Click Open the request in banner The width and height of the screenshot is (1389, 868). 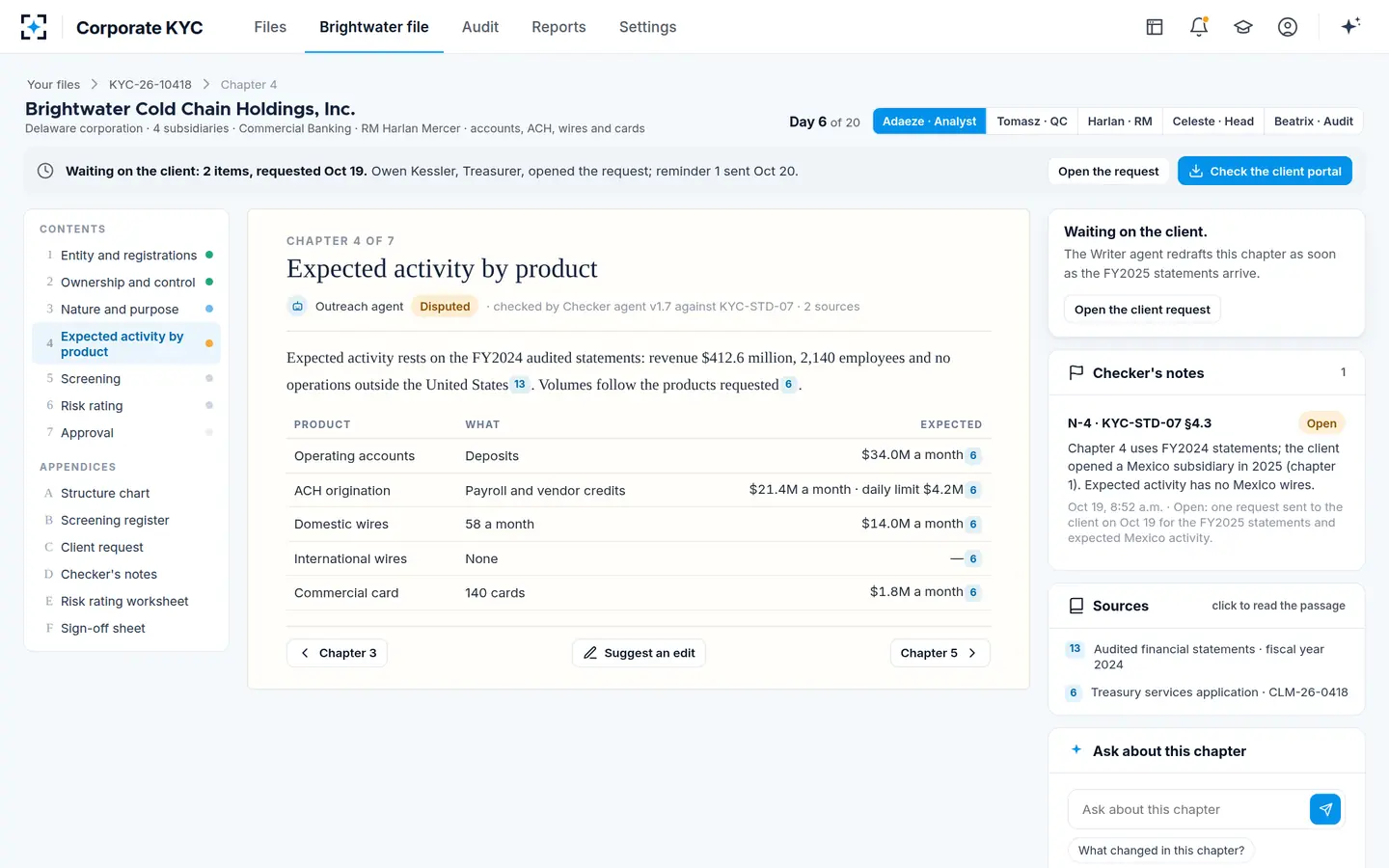tap(1108, 171)
